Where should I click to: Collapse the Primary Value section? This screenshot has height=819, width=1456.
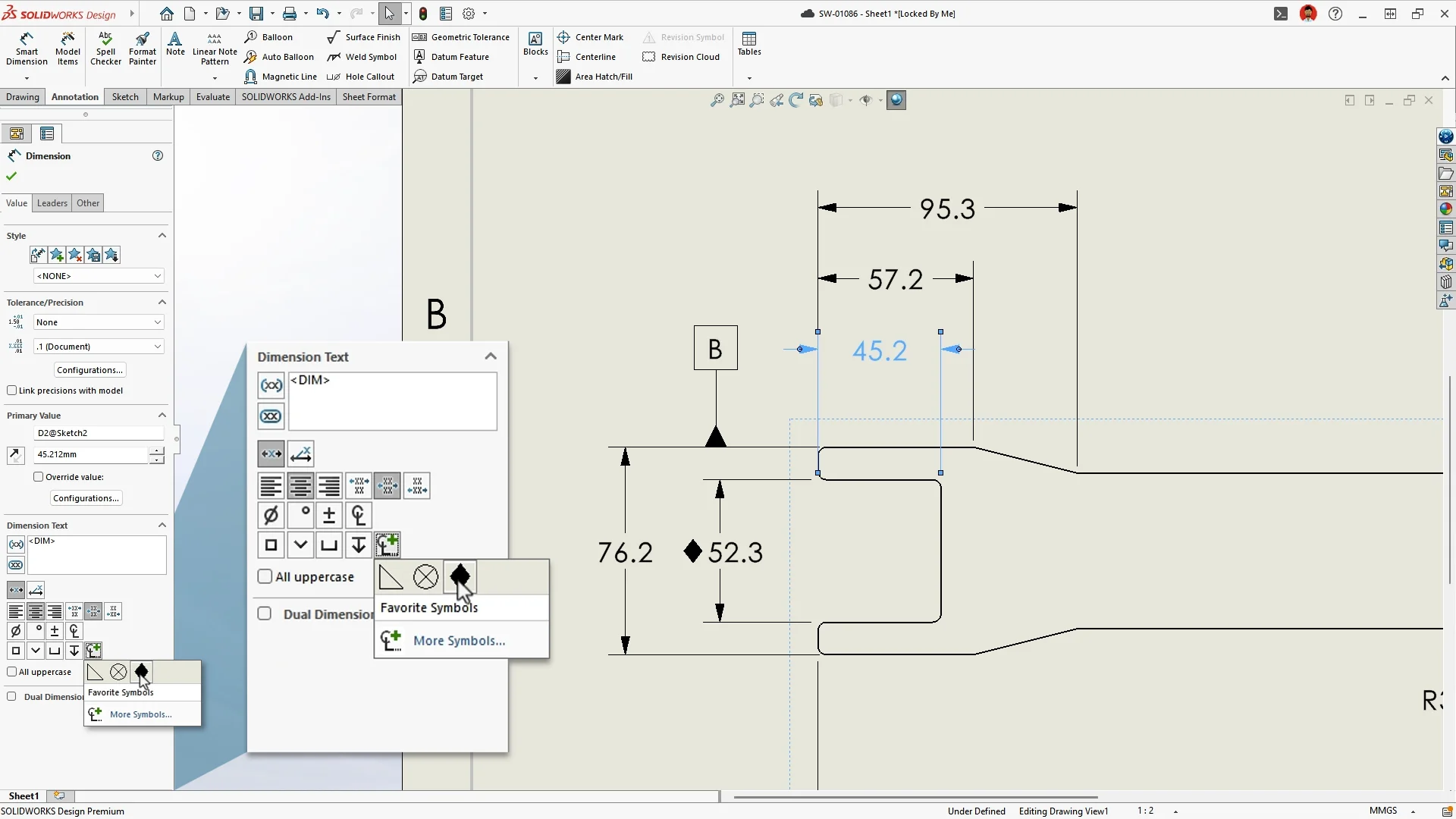click(162, 415)
